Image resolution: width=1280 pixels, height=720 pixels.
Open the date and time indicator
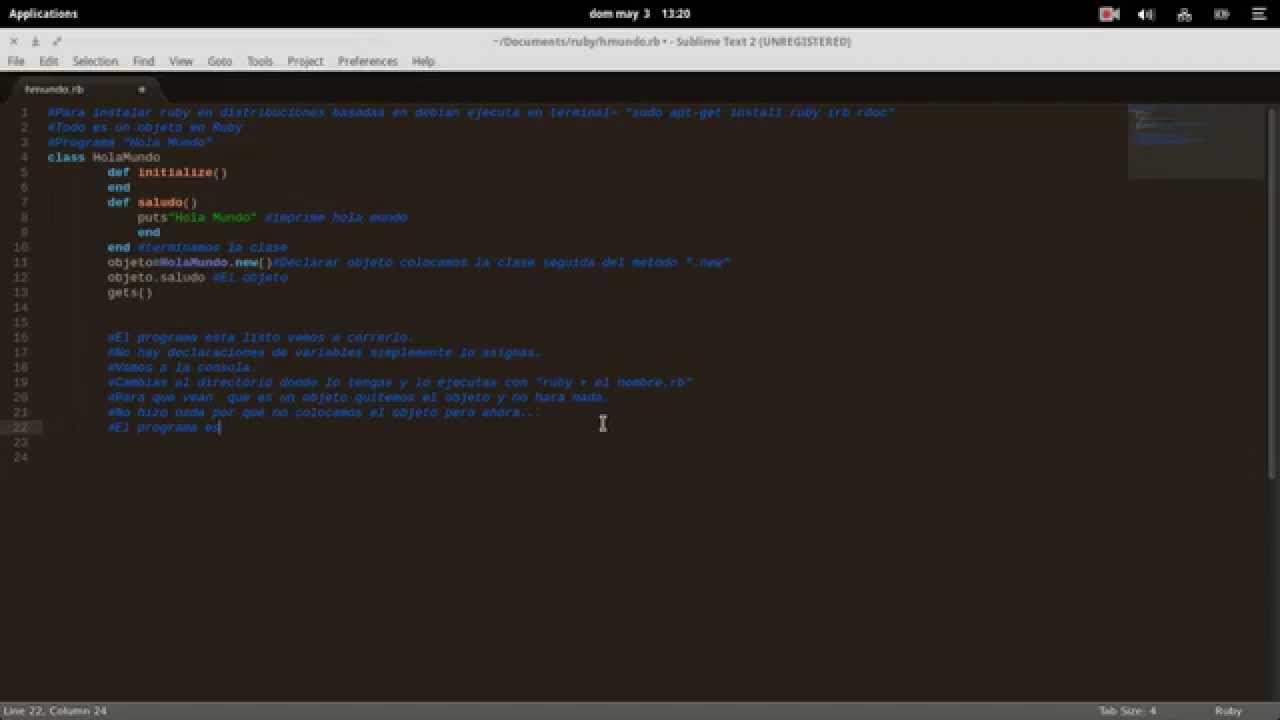pos(640,14)
